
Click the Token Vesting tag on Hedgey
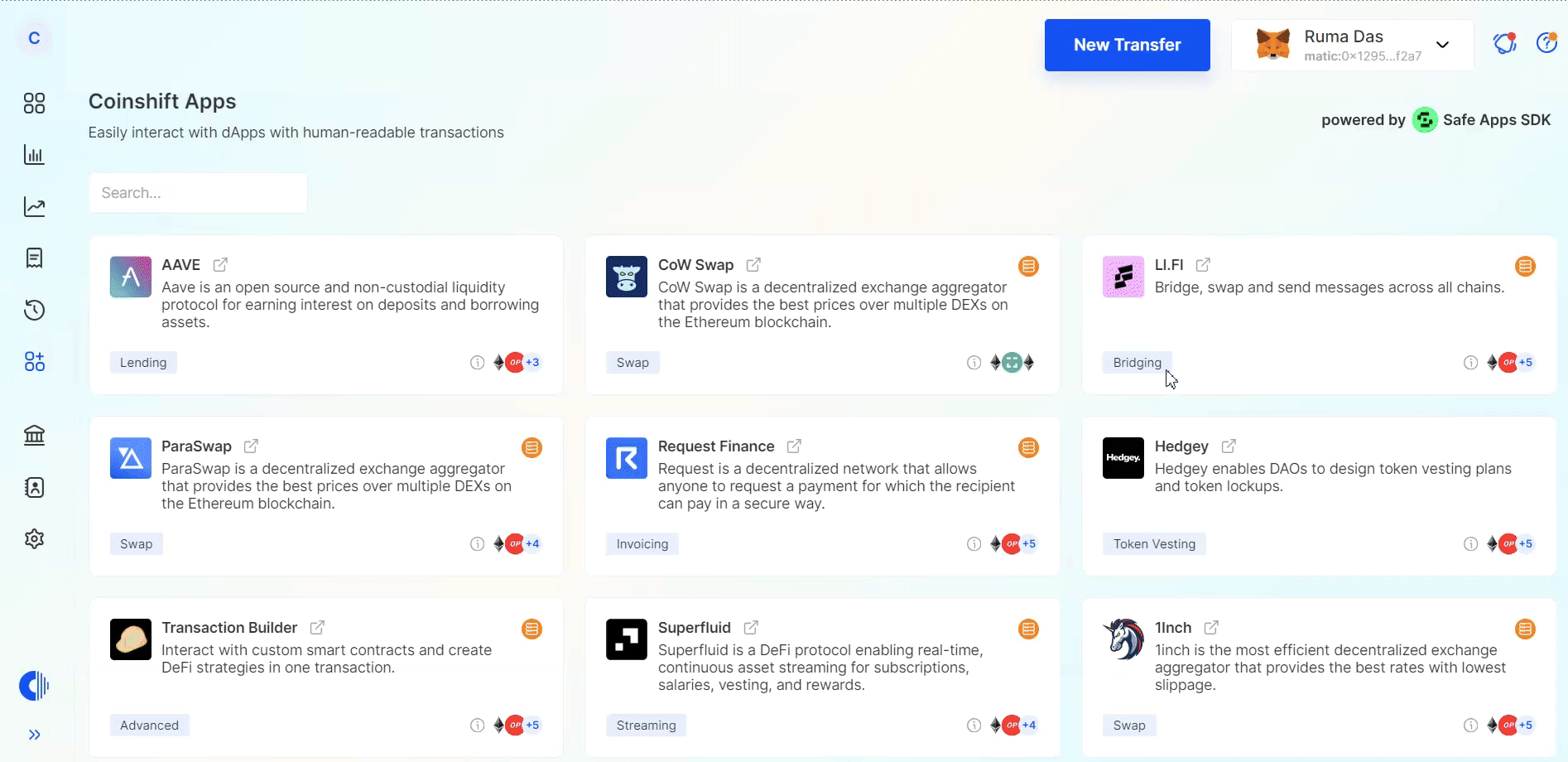coord(1153,544)
